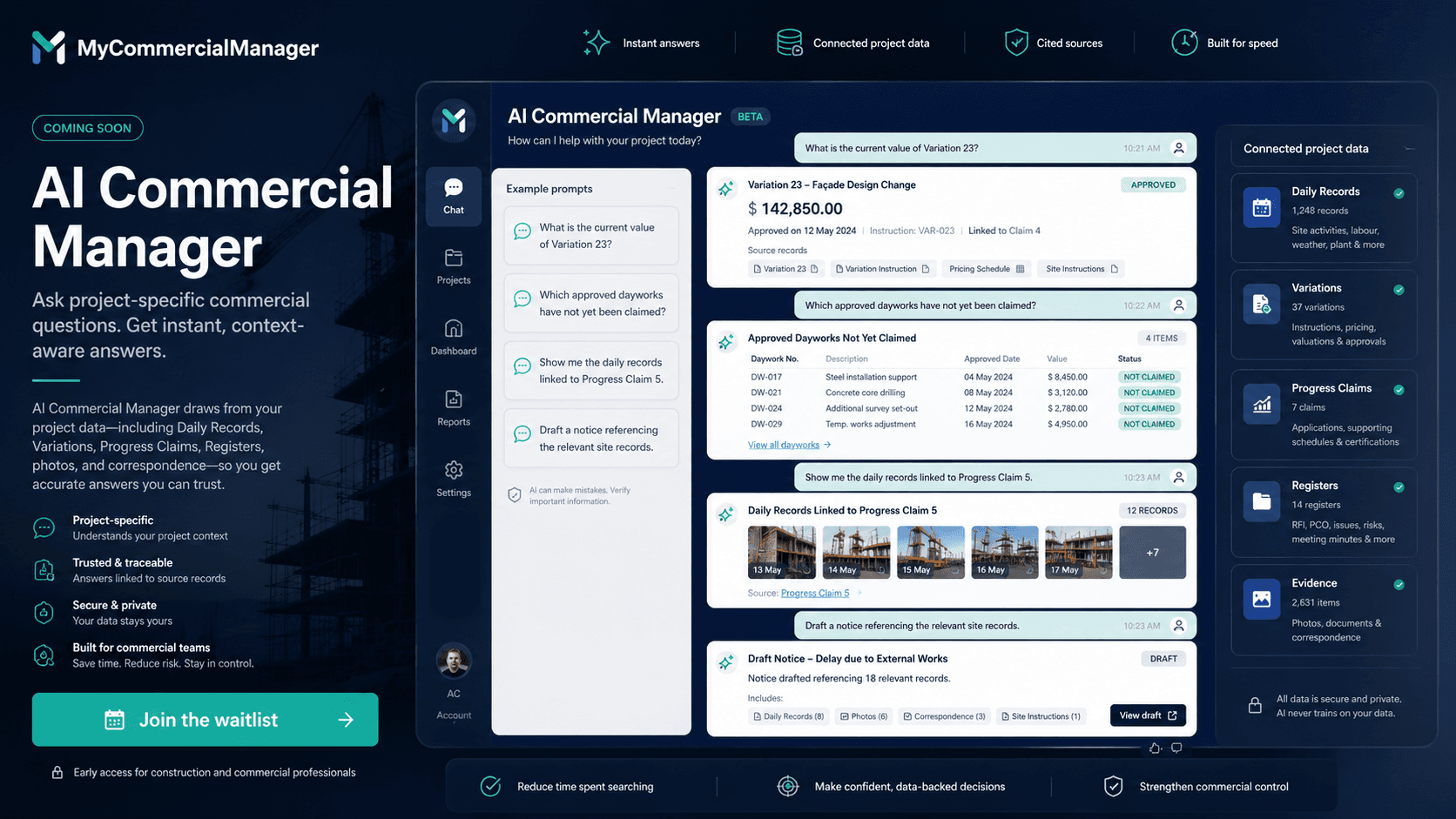Click the comment feedback icon below chat

tap(1176, 749)
